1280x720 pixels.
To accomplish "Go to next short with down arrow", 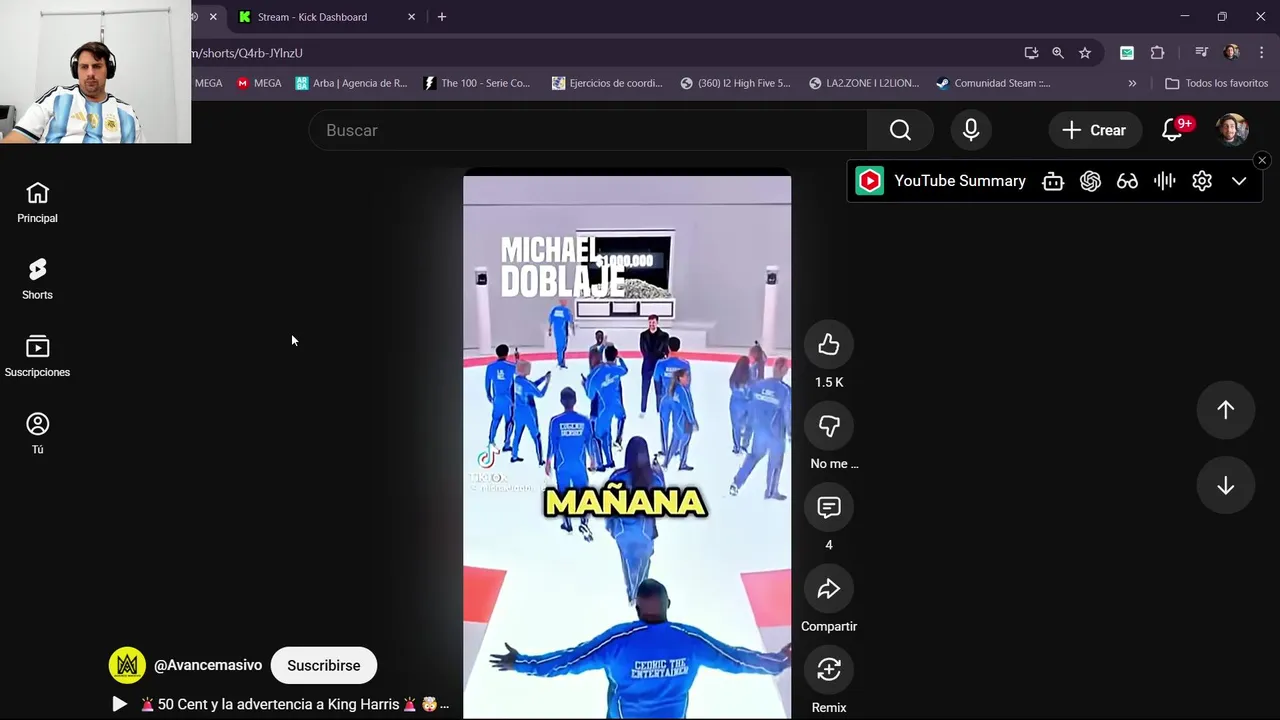I will pyautogui.click(x=1226, y=485).
